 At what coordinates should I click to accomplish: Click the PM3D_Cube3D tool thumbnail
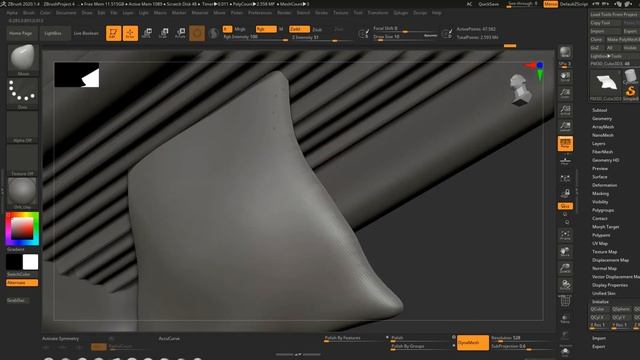pos(606,84)
